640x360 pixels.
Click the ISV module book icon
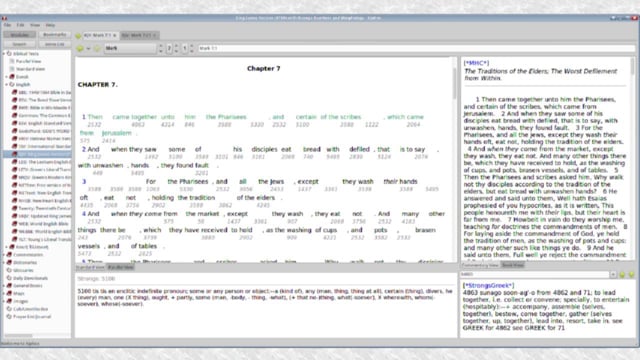[x=14, y=146]
